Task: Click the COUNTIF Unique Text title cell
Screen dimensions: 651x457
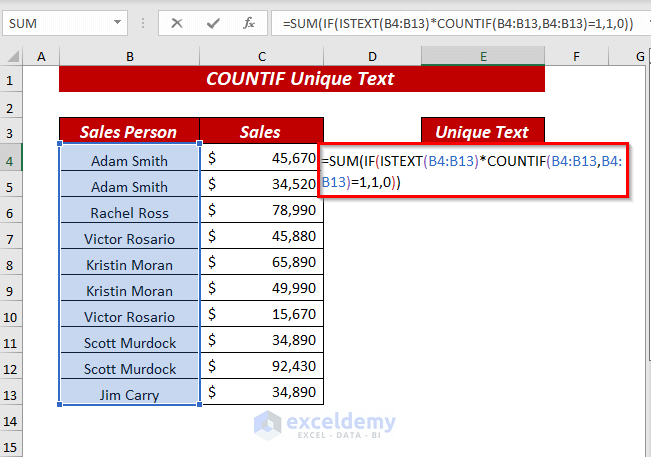Action: (301, 79)
